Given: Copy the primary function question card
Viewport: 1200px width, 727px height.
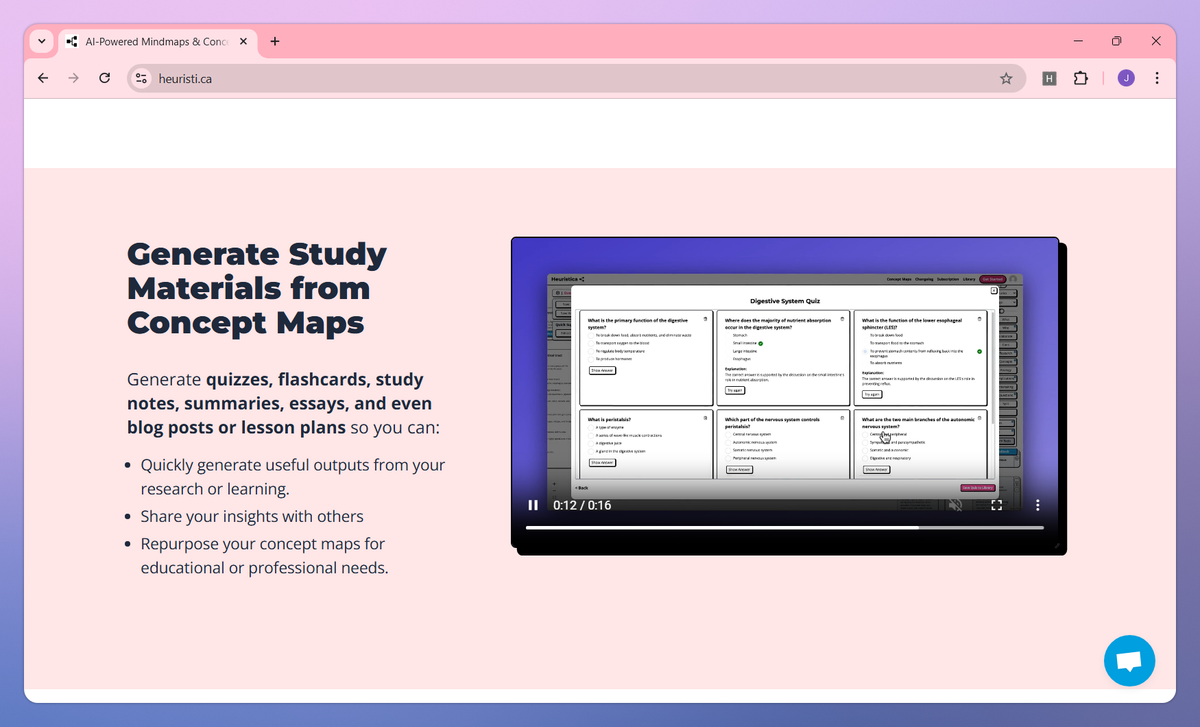Looking at the screenshot, I should [705, 319].
